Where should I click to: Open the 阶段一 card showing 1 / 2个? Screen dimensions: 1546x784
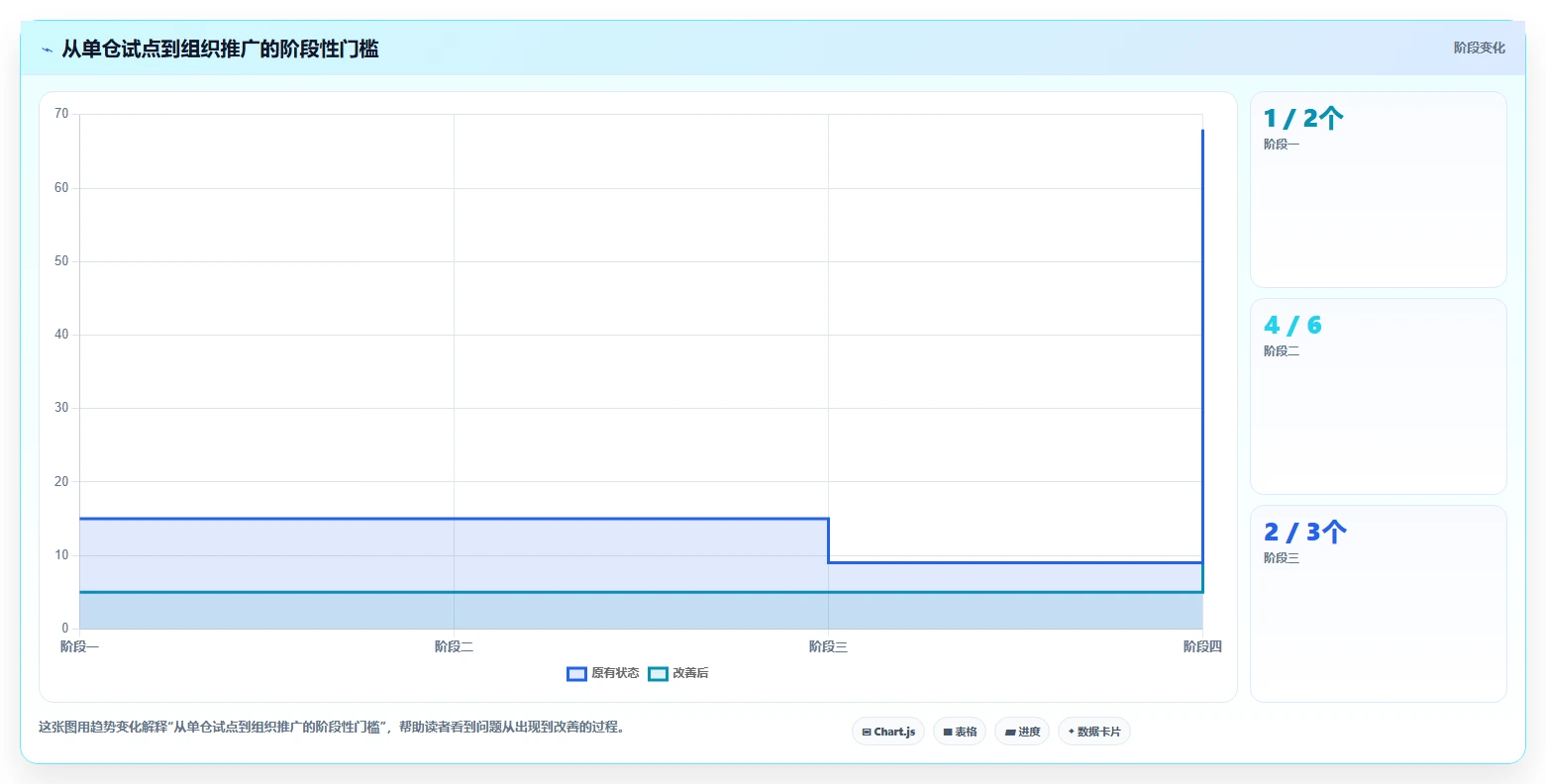1379,190
